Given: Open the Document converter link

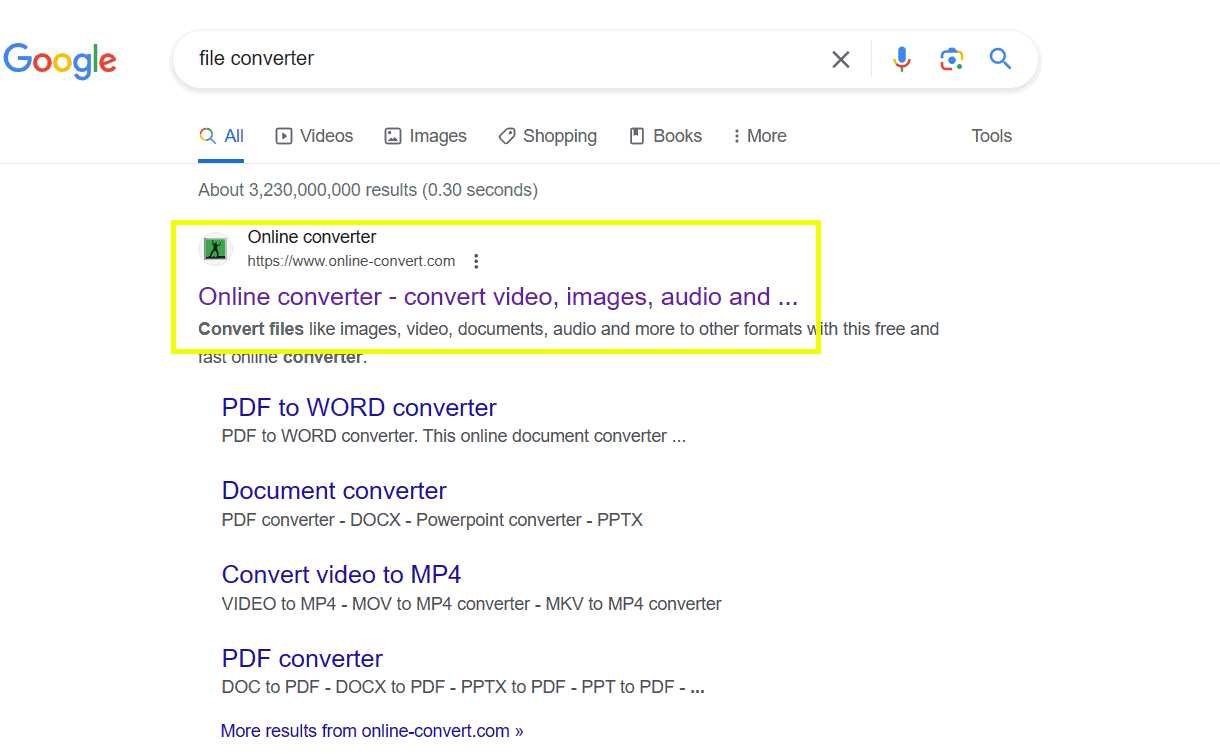Looking at the screenshot, I should [x=334, y=491].
